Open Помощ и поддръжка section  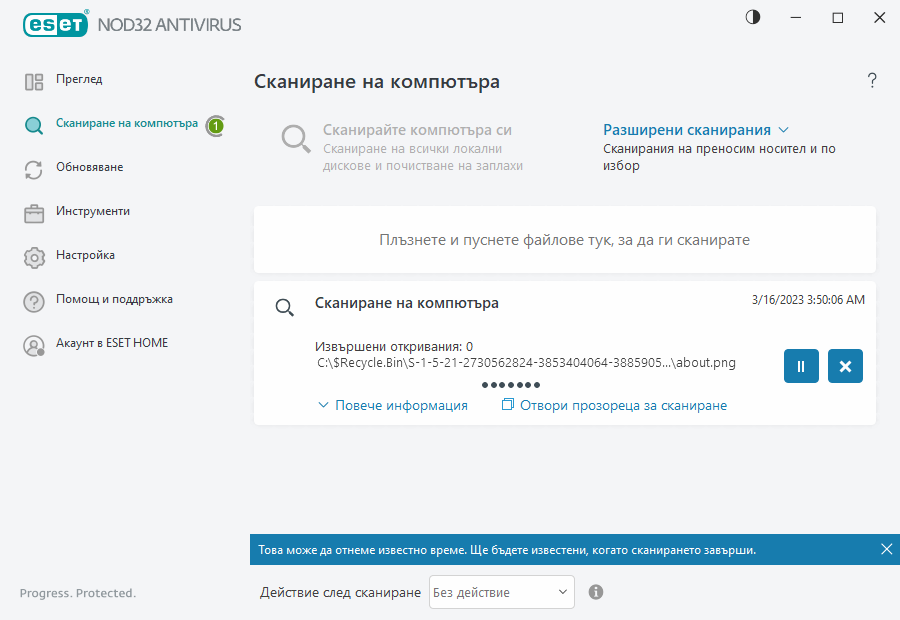[x=113, y=299]
